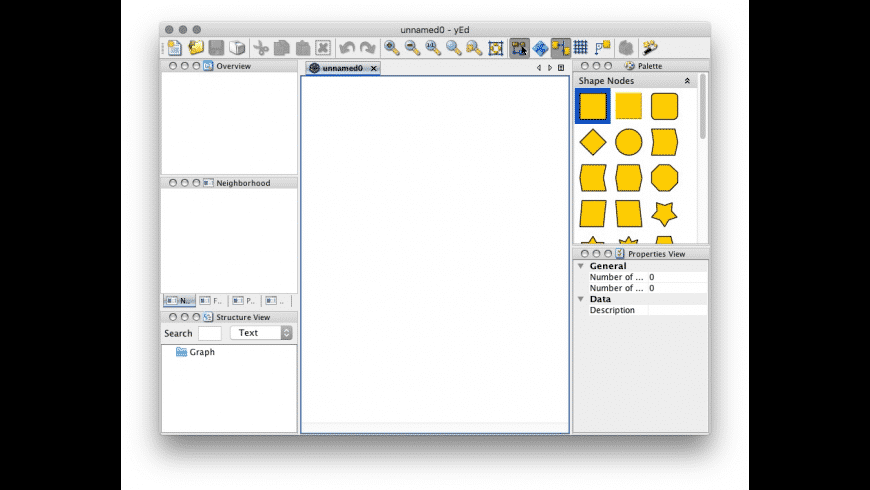Viewport: 870px width, 490px height.
Task: Select the selected rectangle shape node
Action: pos(593,106)
